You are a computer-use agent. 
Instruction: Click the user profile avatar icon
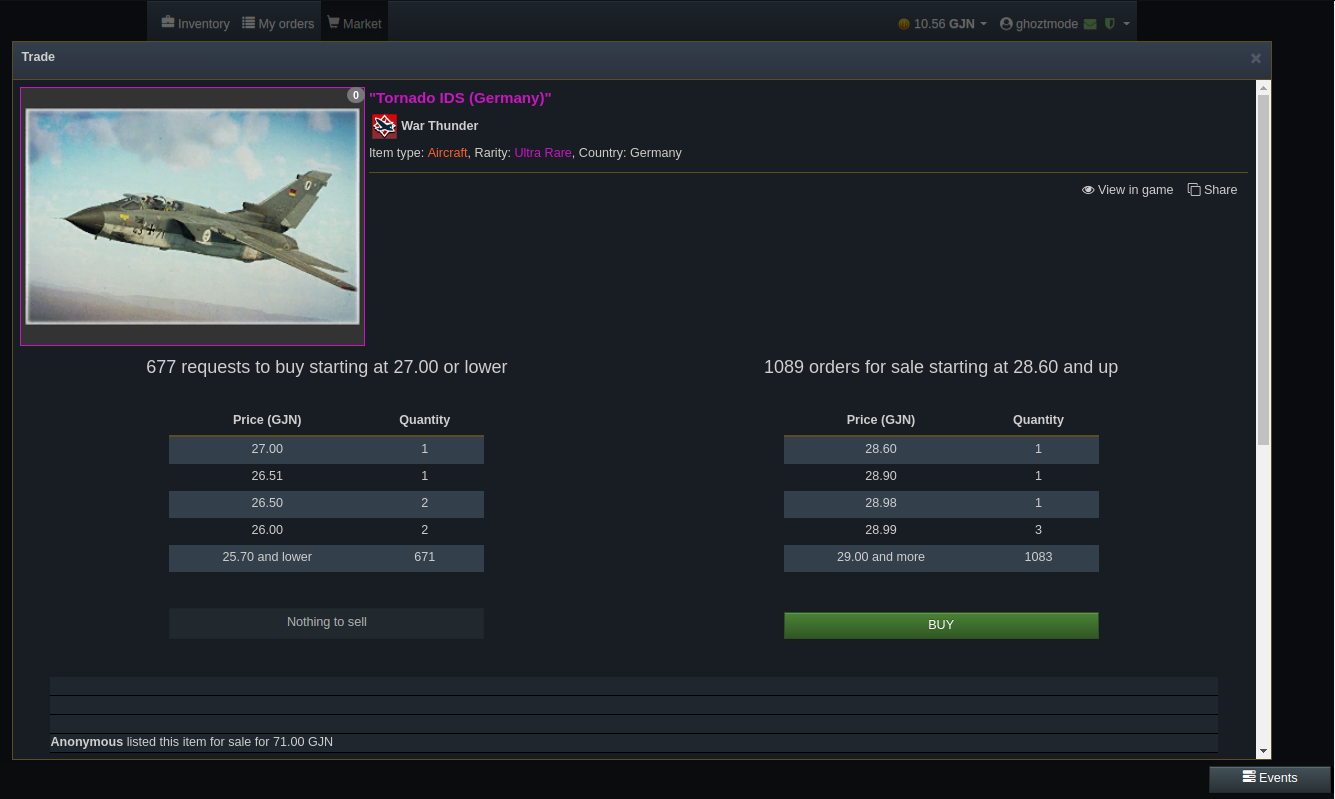click(x=1006, y=24)
